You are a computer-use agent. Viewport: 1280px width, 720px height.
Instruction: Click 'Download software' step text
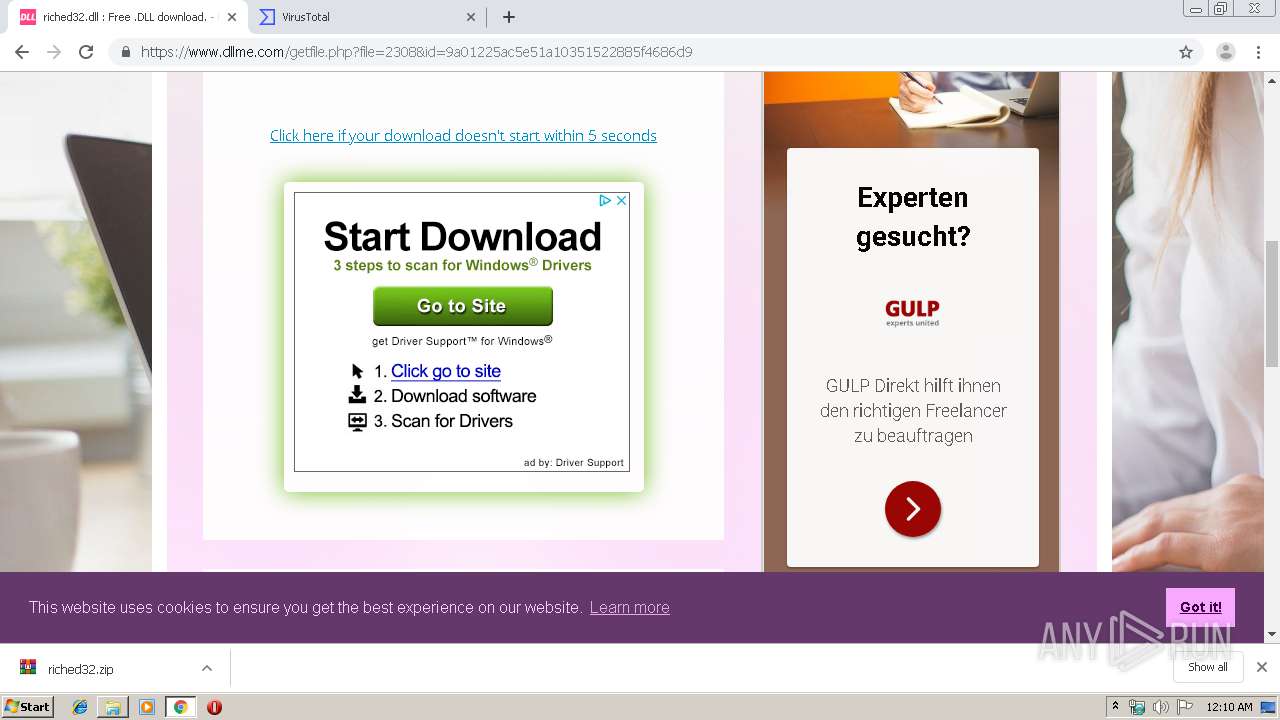point(464,396)
